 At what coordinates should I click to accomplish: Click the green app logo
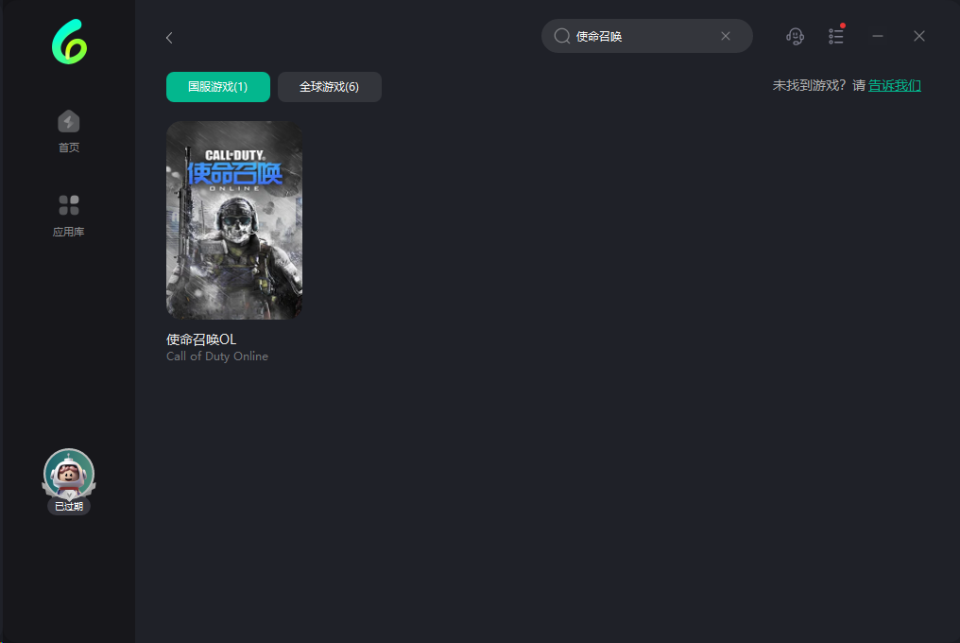tap(69, 42)
